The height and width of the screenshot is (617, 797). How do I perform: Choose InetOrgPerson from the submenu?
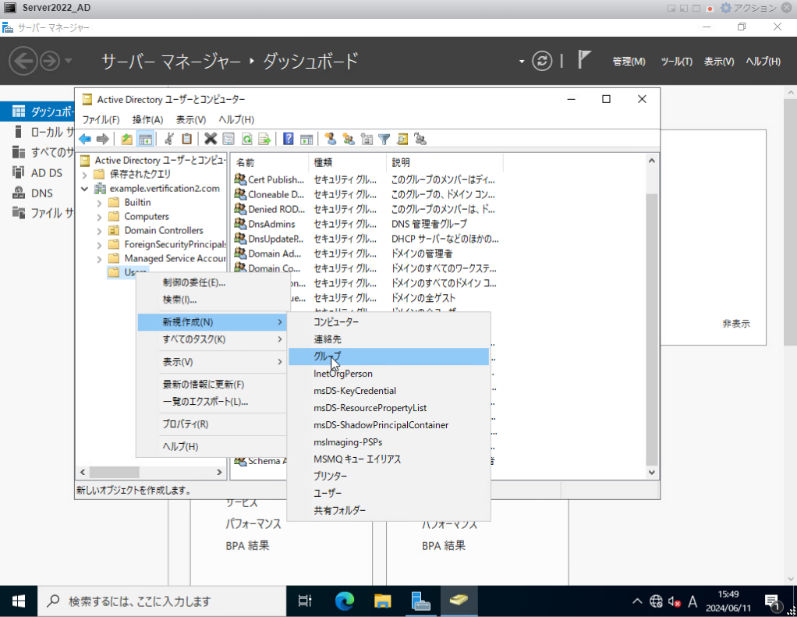tap(389, 374)
